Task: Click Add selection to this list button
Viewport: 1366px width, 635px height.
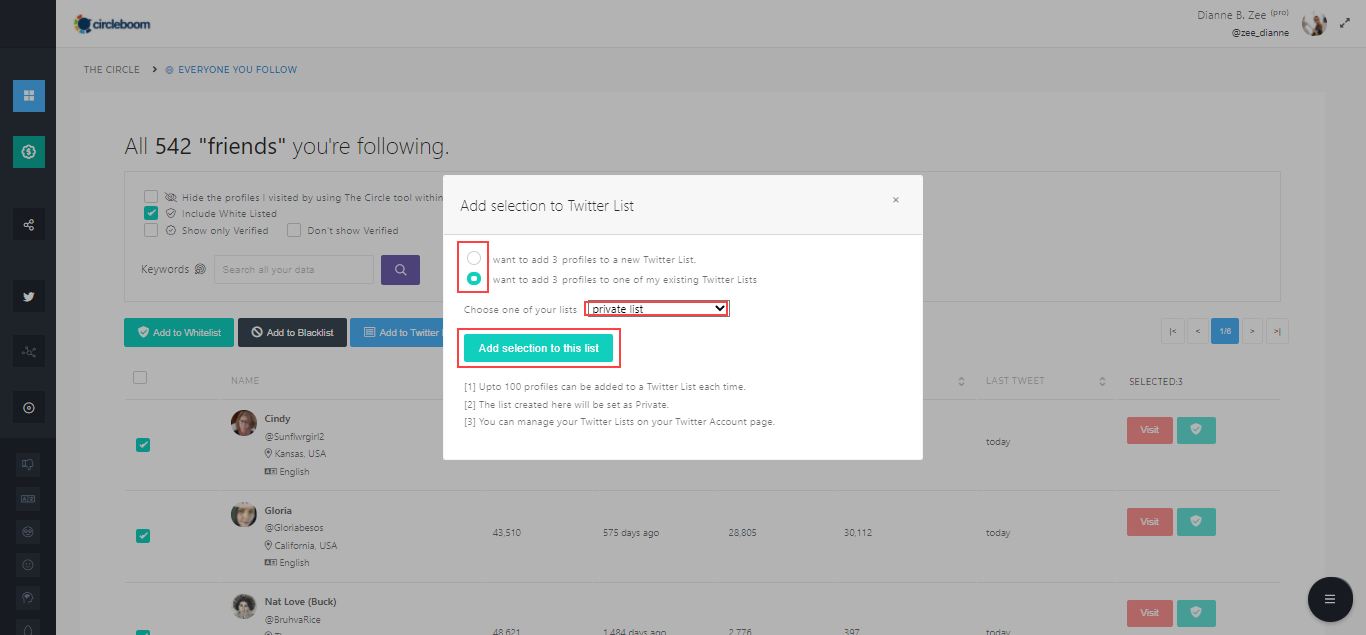Action: (x=539, y=348)
